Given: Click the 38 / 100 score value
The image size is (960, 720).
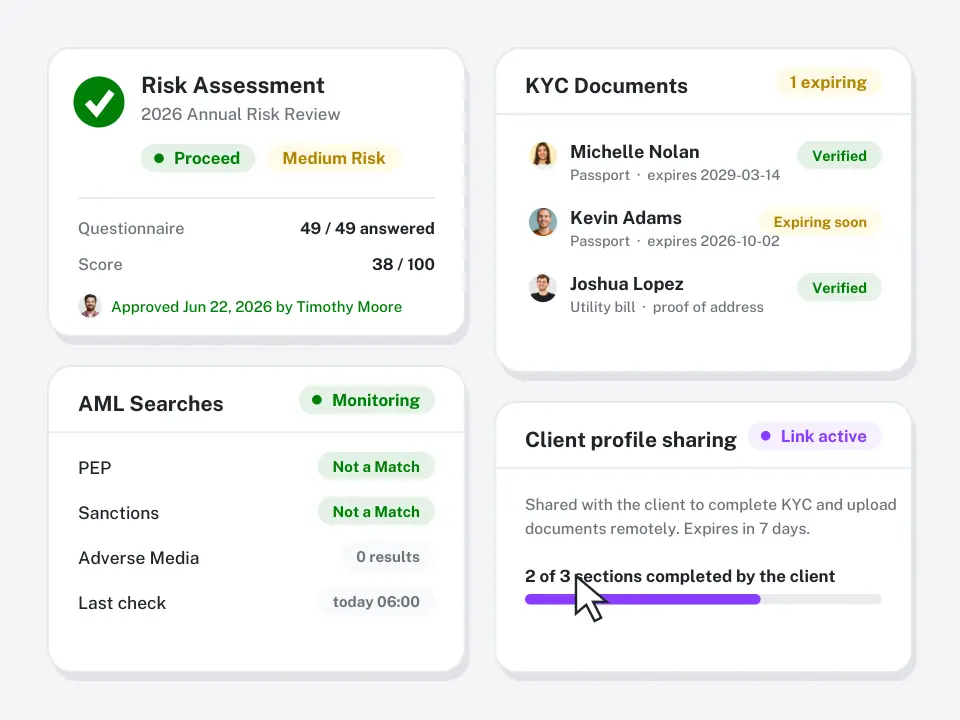Looking at the screenshot, I should 403,264.
